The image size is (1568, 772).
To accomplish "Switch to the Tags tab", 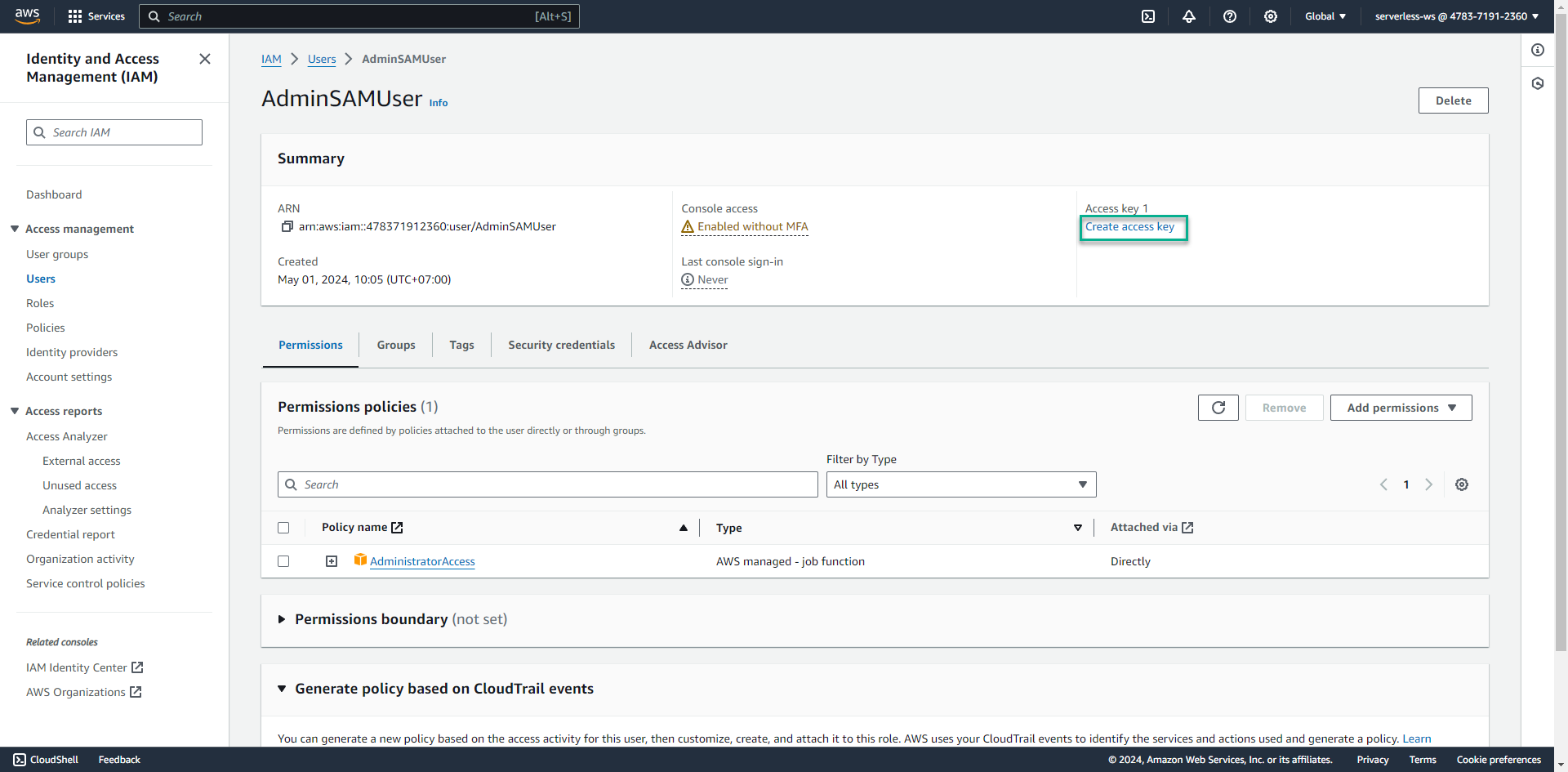I will click(x=461, y=345).
